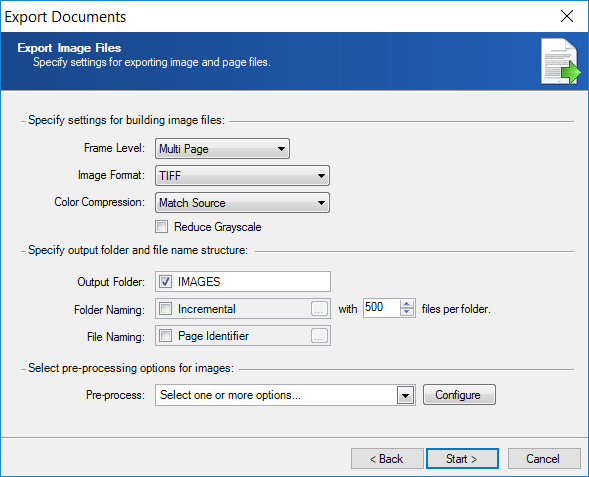Click the Configure button

(x=459, y=395)
